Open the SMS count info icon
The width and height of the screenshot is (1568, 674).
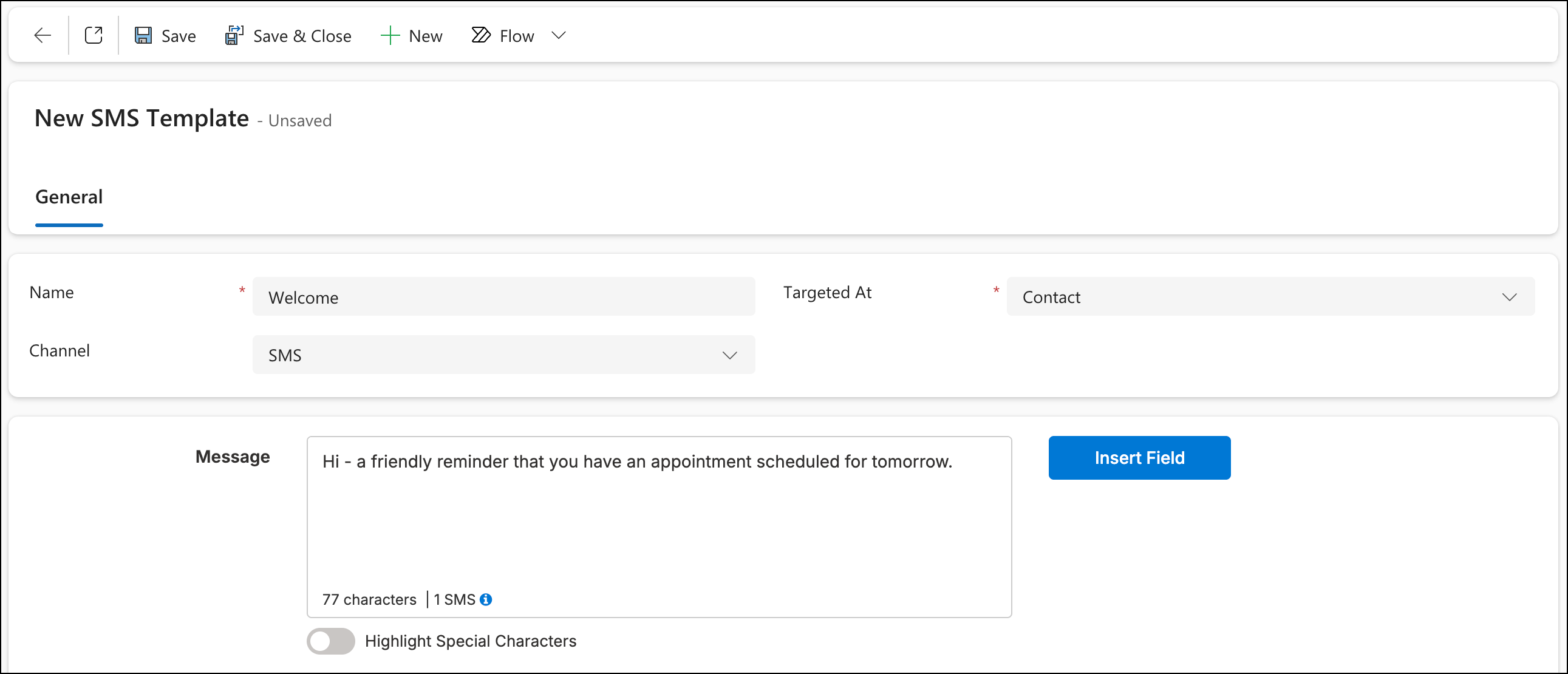pos(486,600)
